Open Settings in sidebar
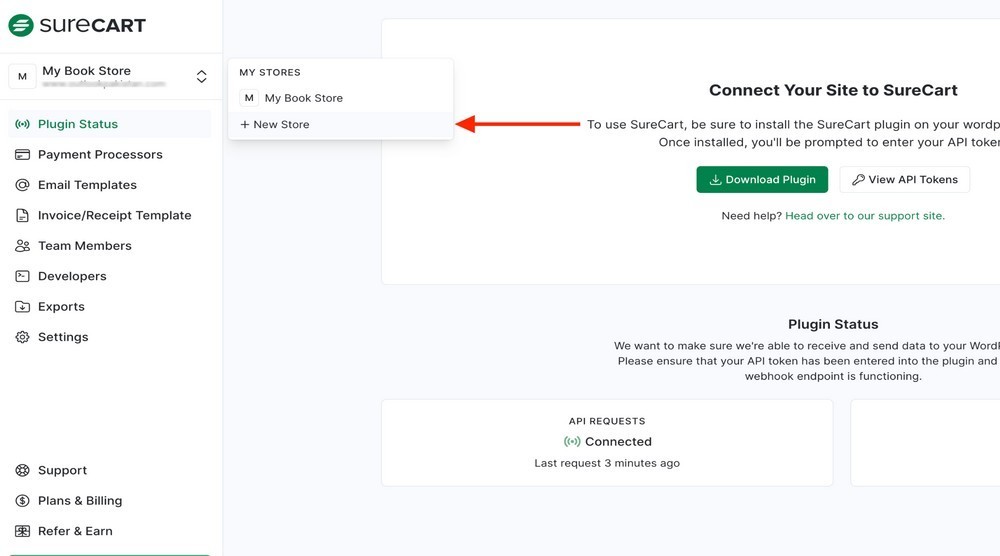 tap(63, 337)
